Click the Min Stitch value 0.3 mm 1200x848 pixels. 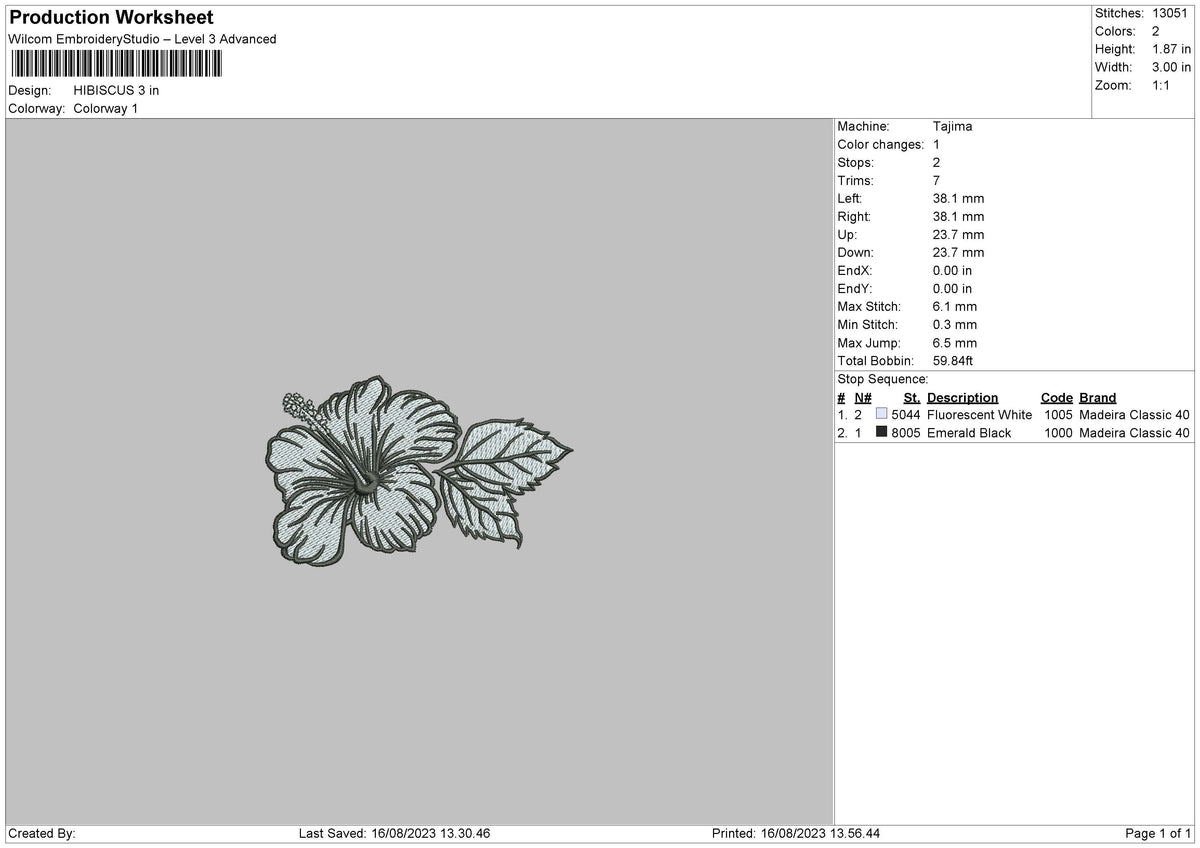click(955, 324)
